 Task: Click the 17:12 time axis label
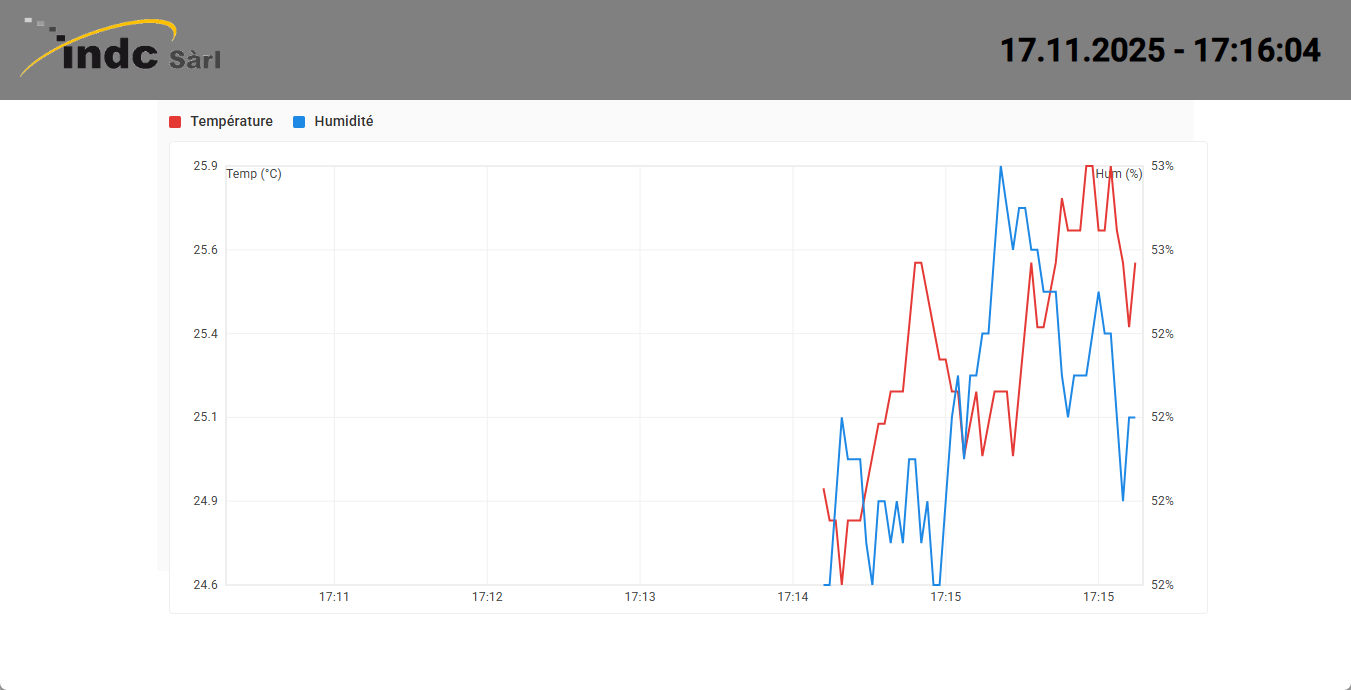tap(487, 597)
